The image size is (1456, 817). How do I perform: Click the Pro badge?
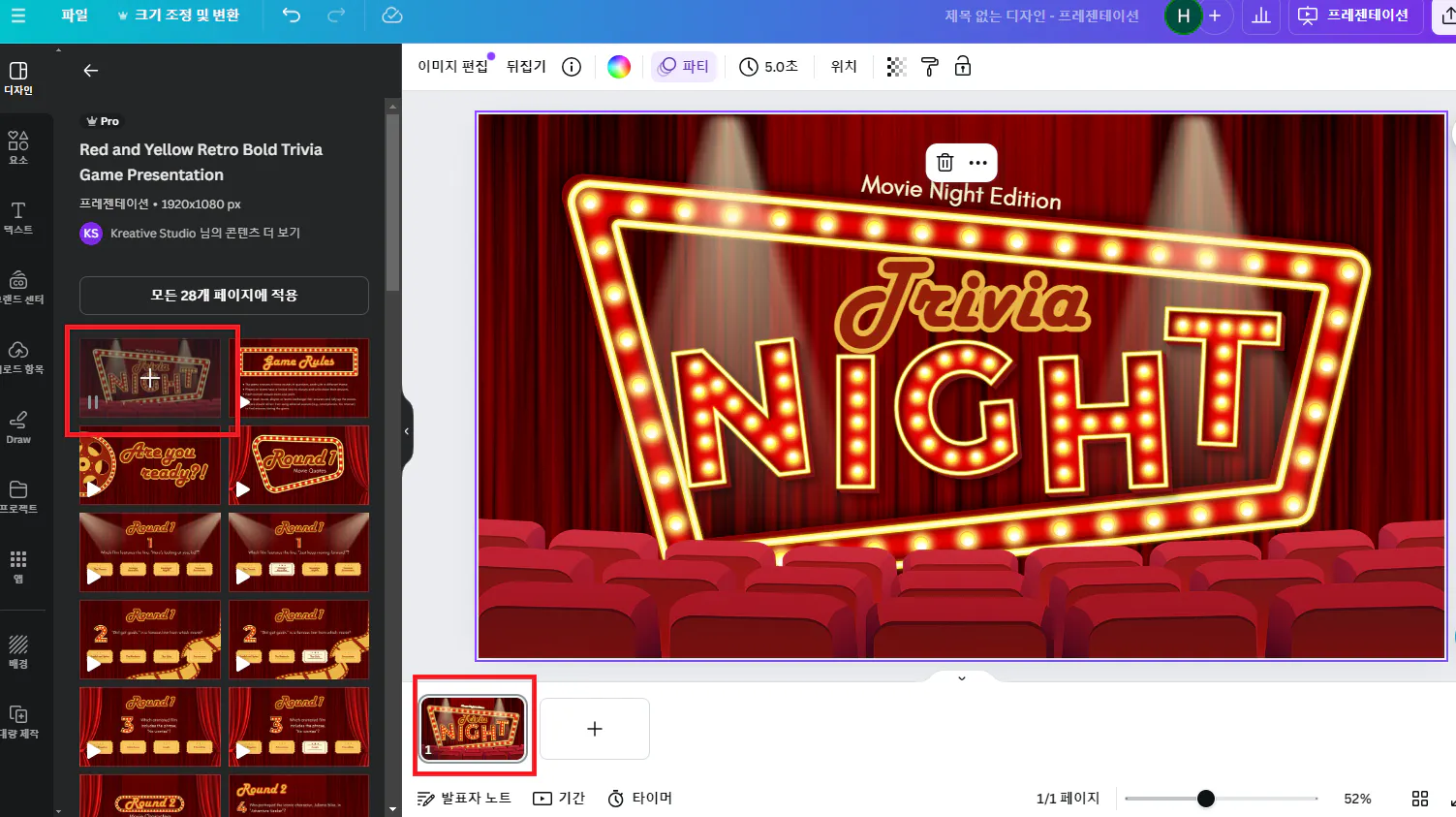click(102, 121)
